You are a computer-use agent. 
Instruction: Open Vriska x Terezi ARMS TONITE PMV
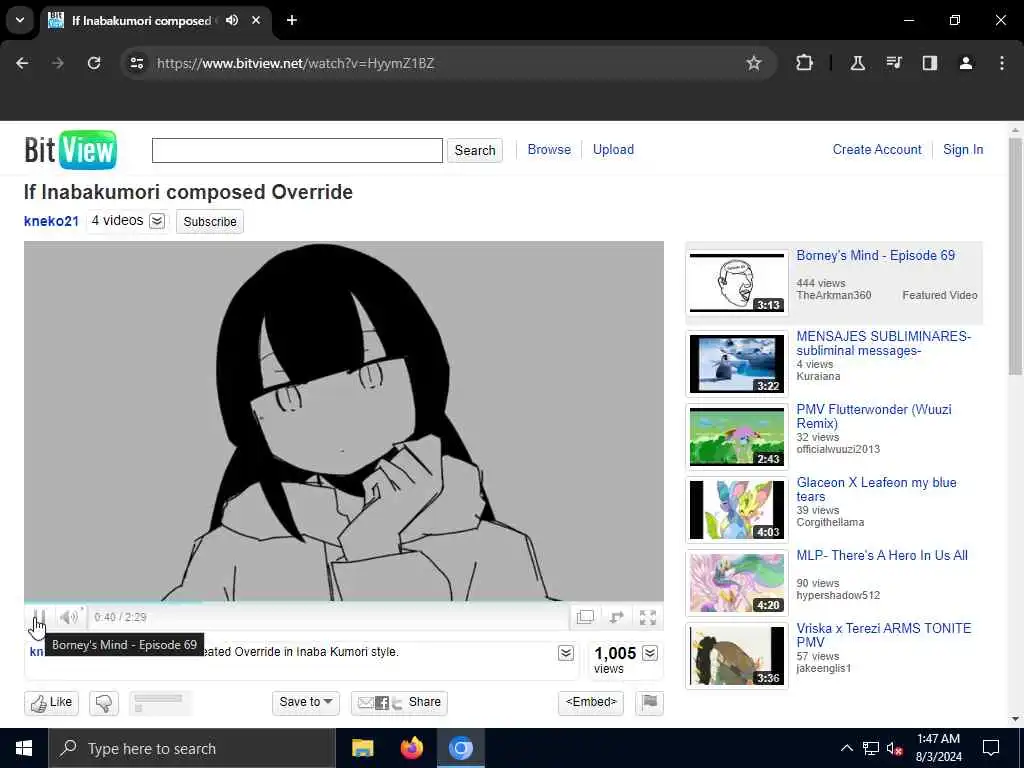pyautogui.click(x=884, y=635)
